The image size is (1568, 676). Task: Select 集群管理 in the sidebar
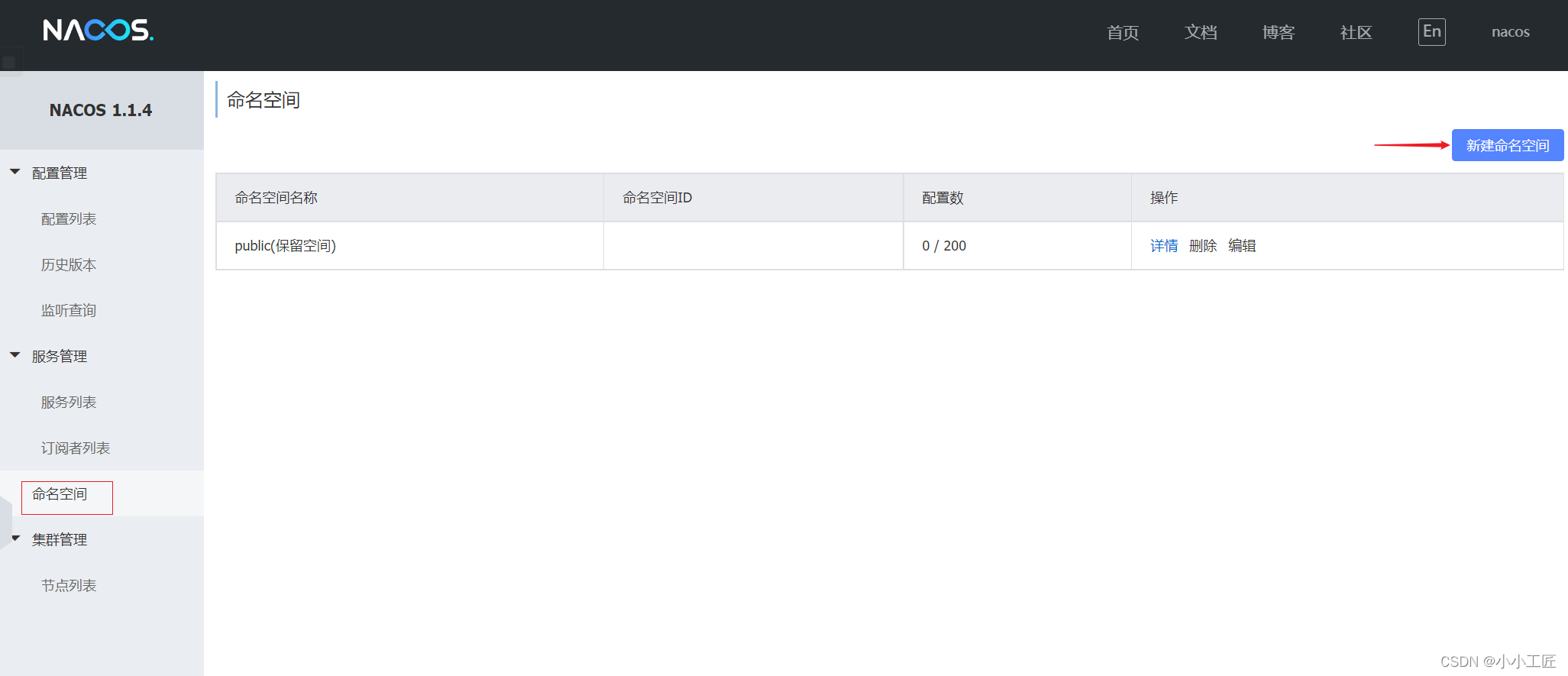pos(60,540)
